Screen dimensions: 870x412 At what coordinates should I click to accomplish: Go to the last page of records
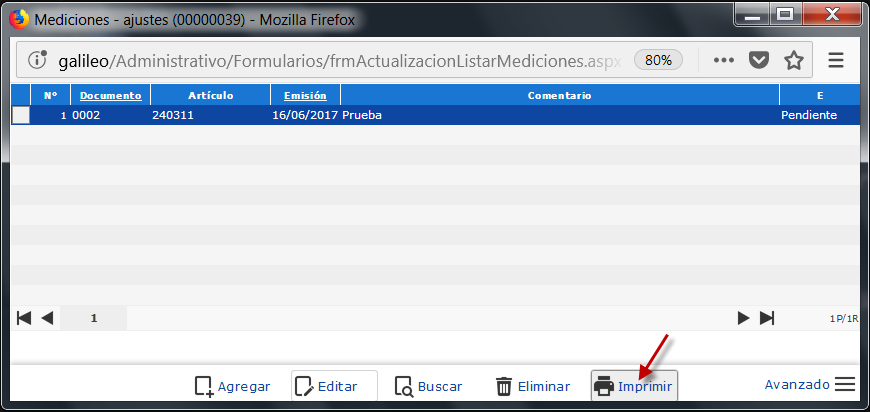767,318
